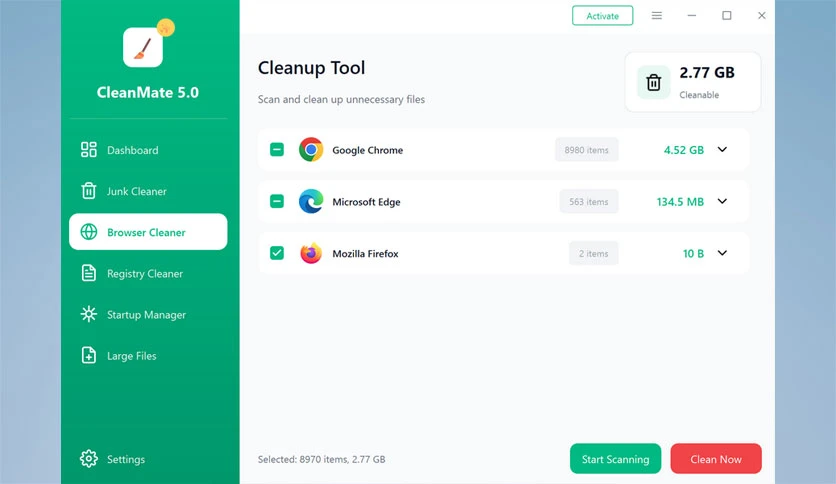Click the CleanMate 5.0 title text
836x484 pixels.
[148, 93]
